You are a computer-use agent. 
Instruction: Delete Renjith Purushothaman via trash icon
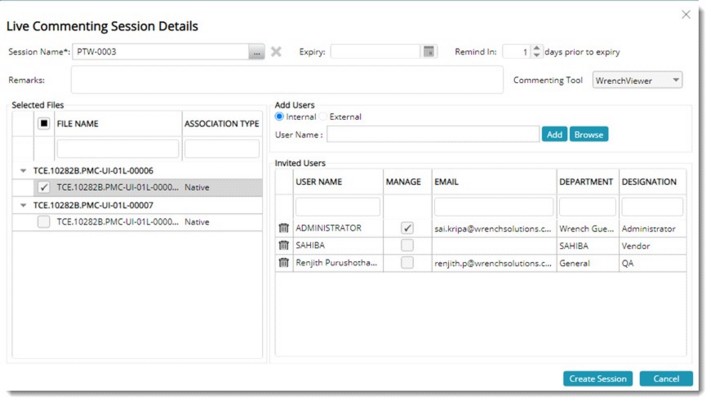(x=284, y=263)
